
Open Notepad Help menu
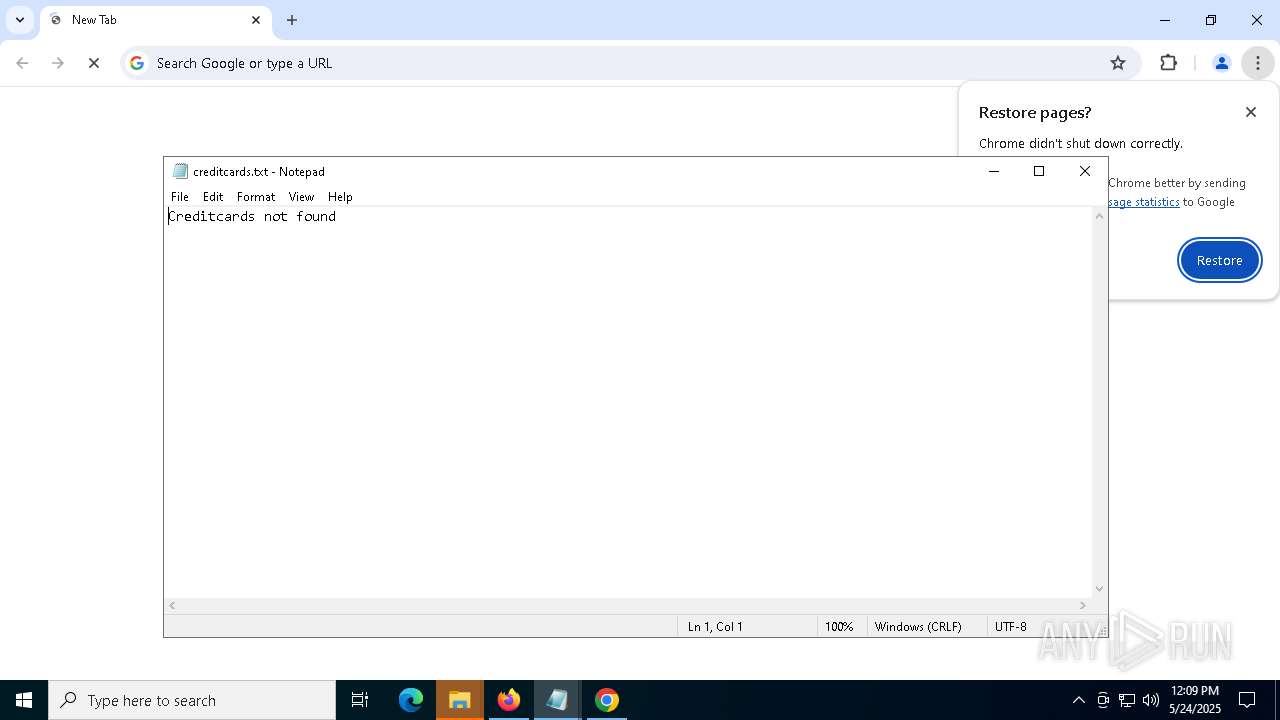[340, 197]
